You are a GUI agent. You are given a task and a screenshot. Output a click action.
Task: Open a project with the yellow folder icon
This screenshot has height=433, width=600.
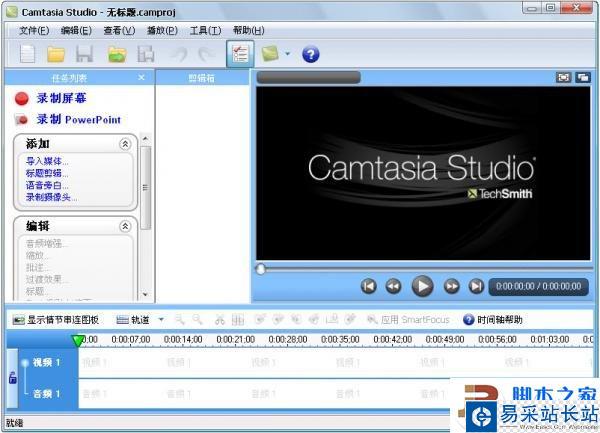coord(56,54)
